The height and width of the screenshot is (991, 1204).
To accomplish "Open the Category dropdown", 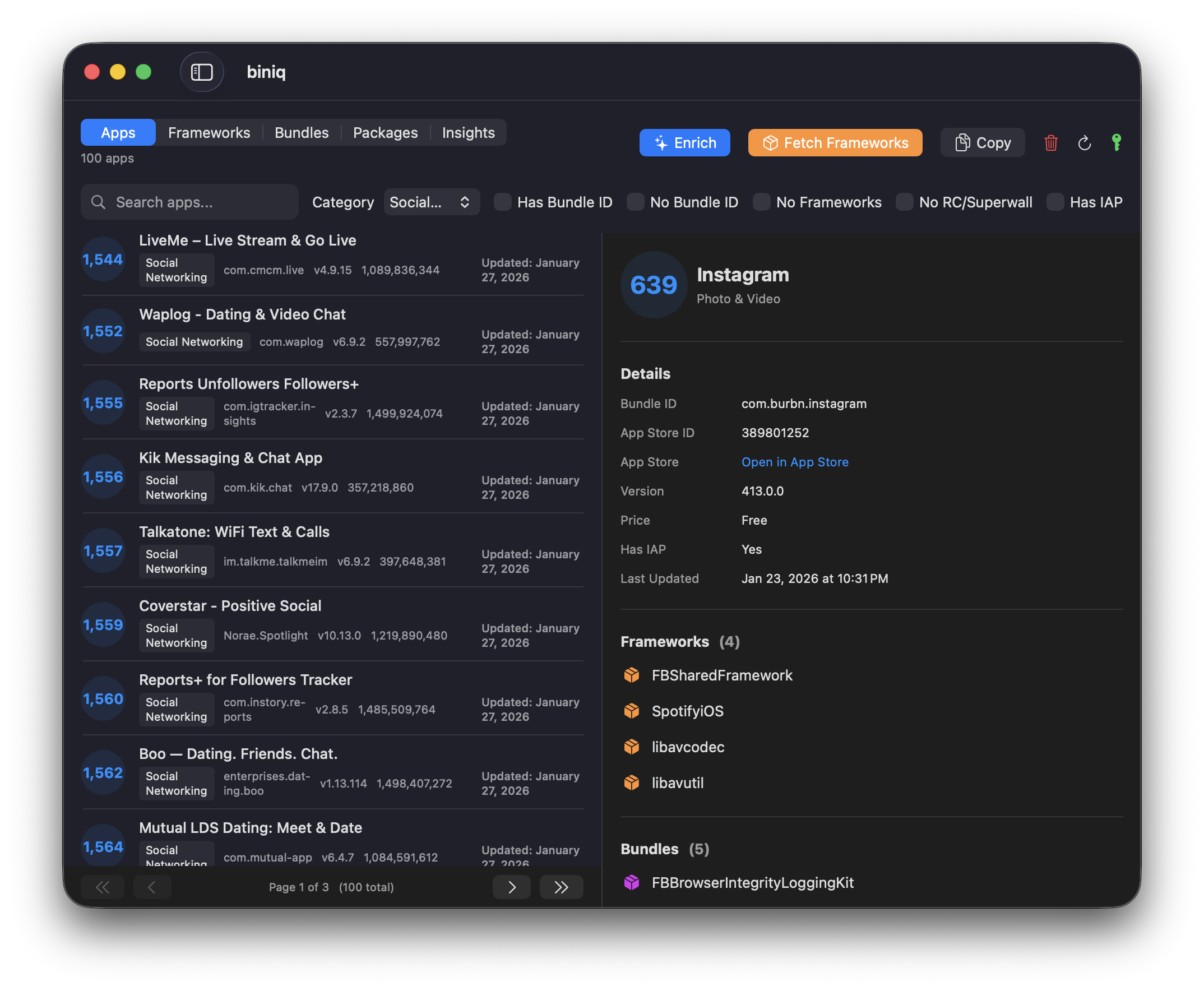I will (x=432, y=202).
